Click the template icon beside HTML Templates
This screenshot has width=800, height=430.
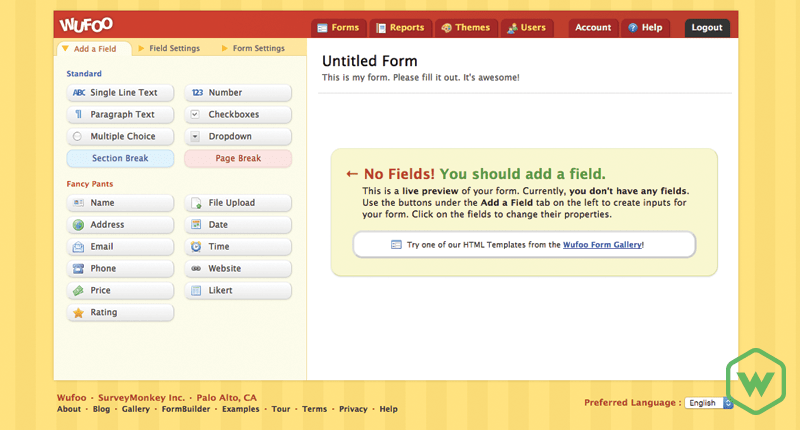(x=396, y=245)
